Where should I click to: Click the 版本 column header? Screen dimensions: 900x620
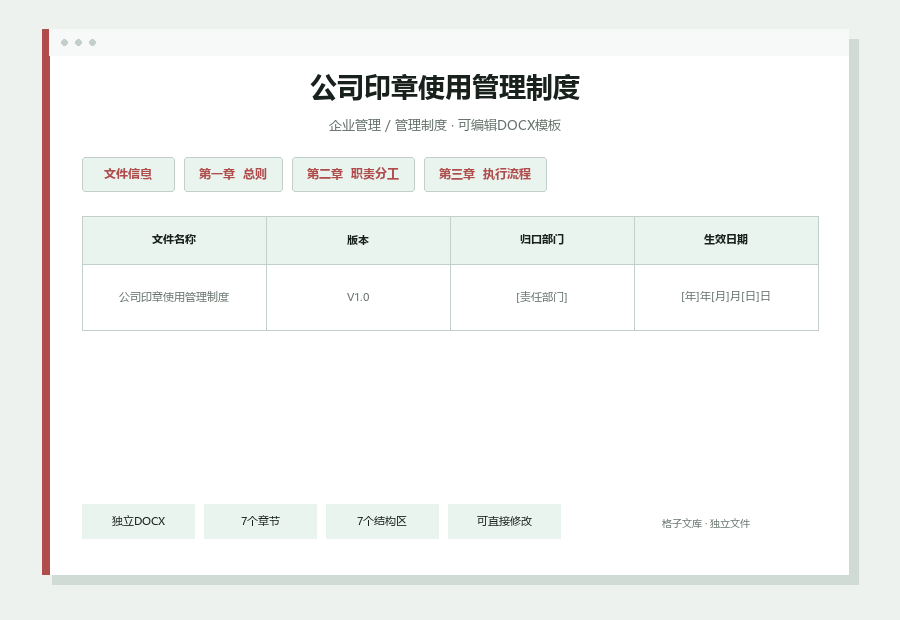[x=358, y=241]
